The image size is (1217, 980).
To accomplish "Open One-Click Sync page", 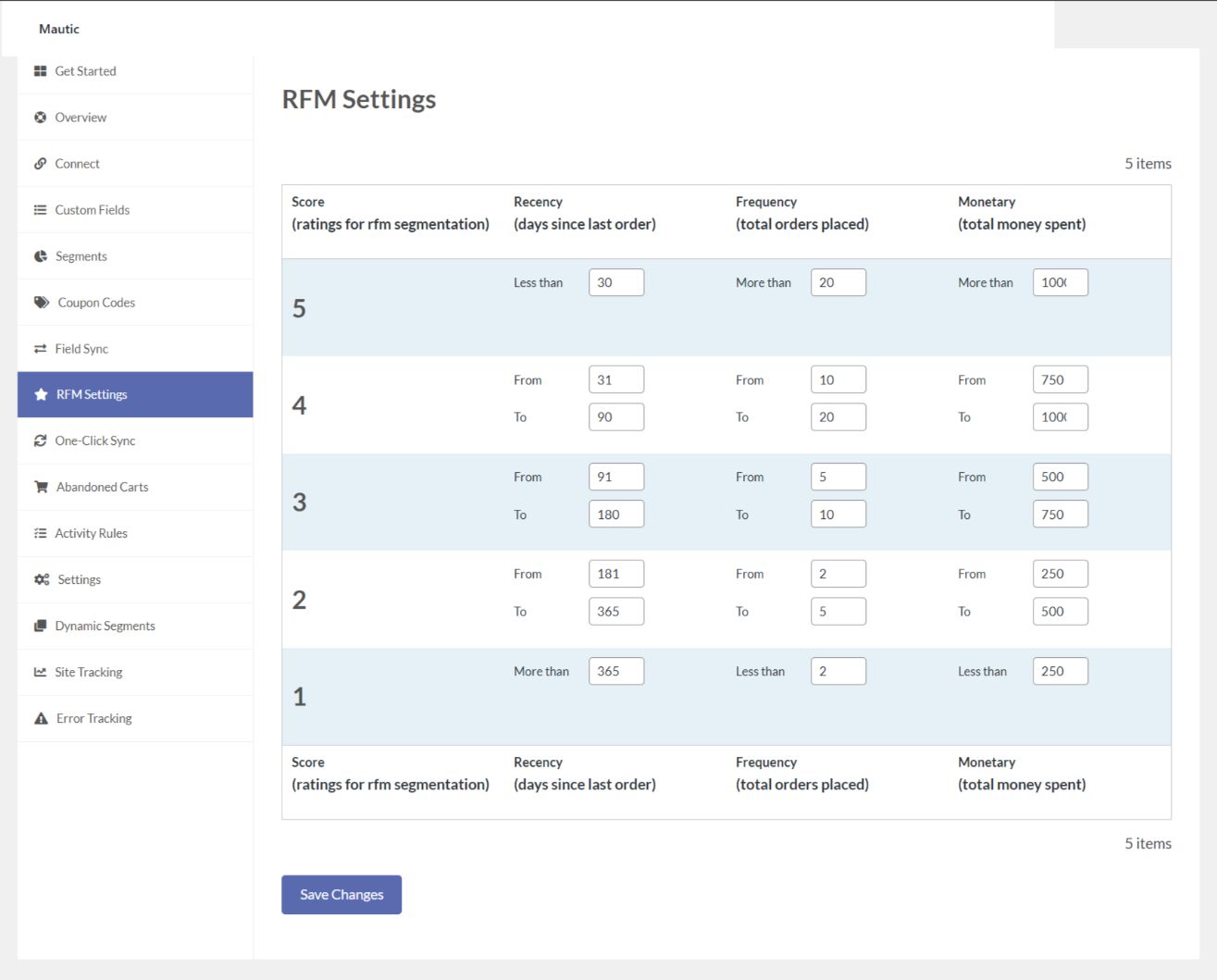I will coord(135,441).
